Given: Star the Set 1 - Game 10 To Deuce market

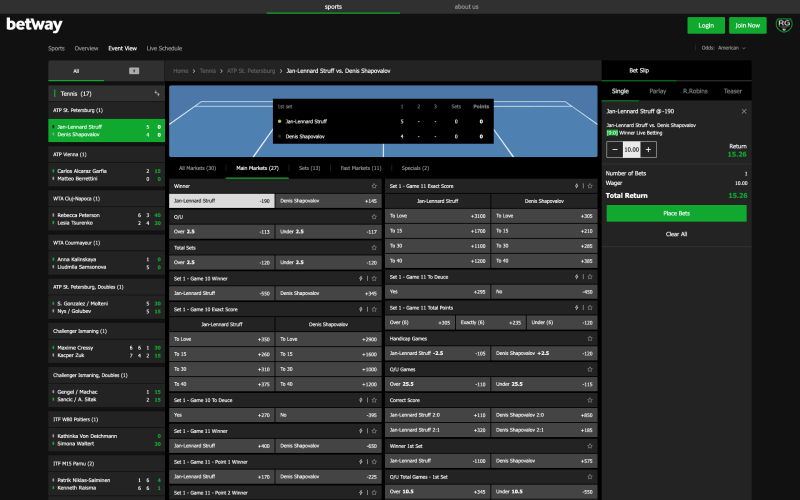Looking at the screenshot, I should coord(374,400).
